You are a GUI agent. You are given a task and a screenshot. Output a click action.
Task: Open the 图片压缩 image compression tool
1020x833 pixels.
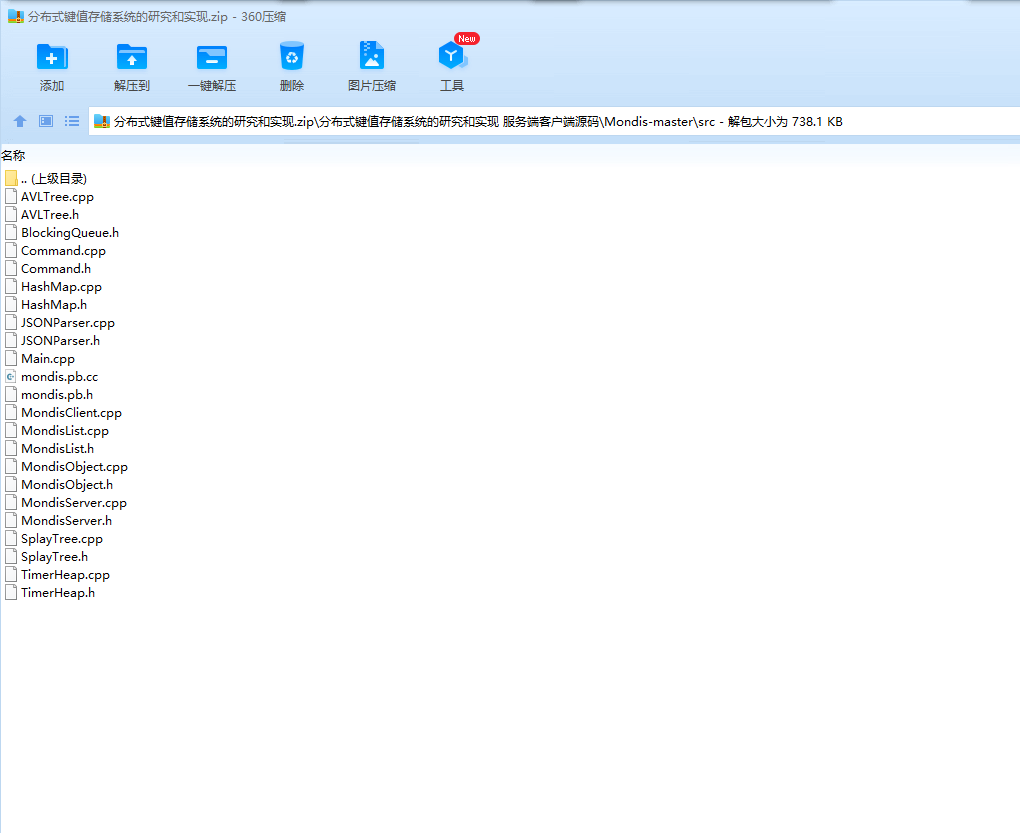click(372, 57)
